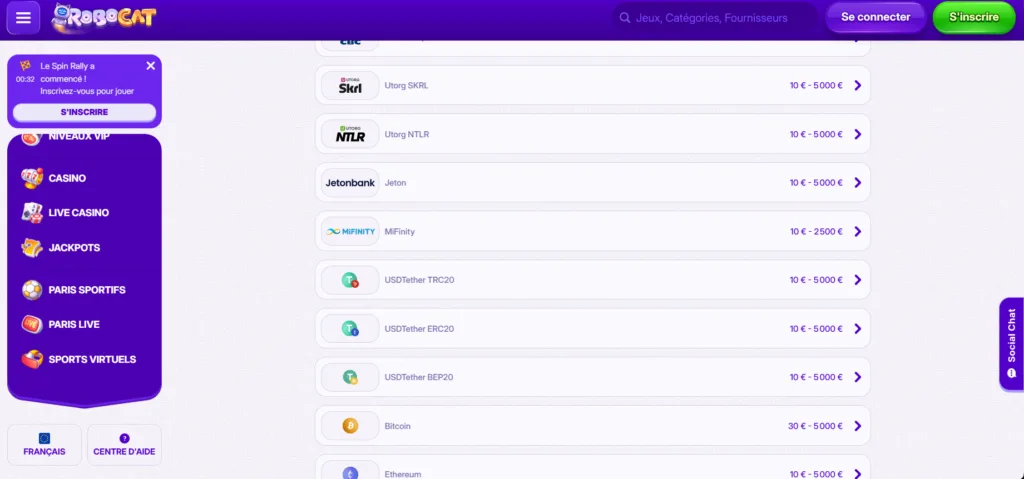The image size is (1024, 479).
Task: Open Casino in the sidebar
Action: coord(67,178)
